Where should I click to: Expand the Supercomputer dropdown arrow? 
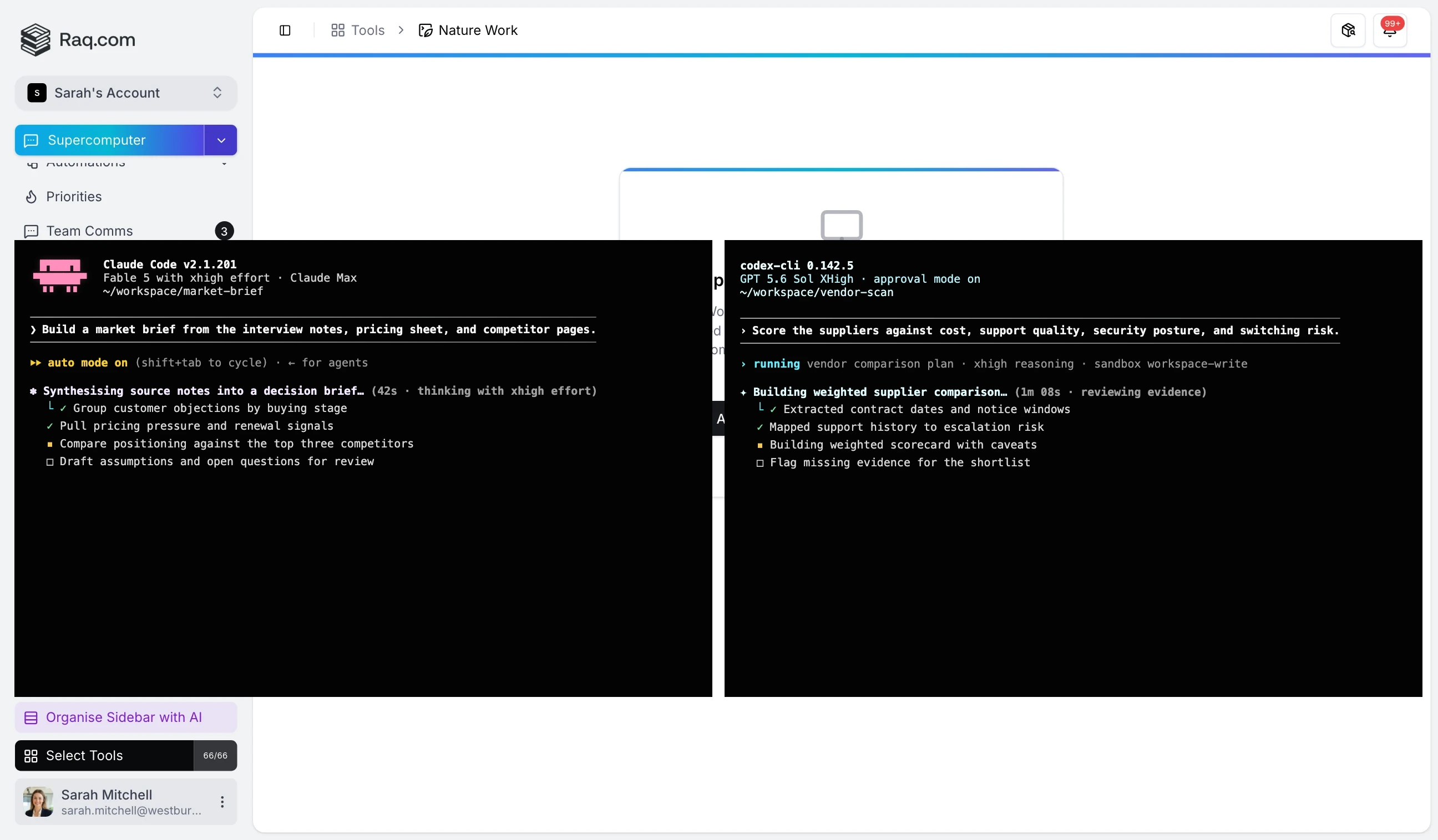coord(221,140)
